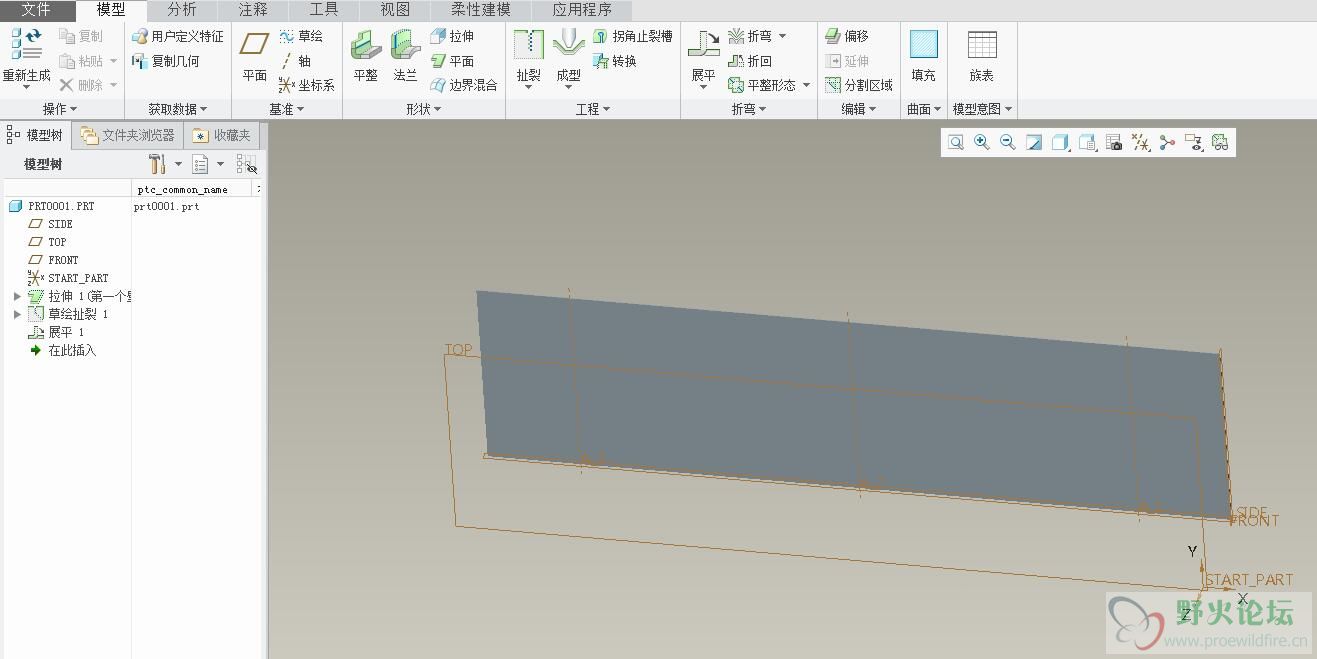Expand the 形状 group menu
Viewport: 1317px width, 659px height.
coord(424,109)
